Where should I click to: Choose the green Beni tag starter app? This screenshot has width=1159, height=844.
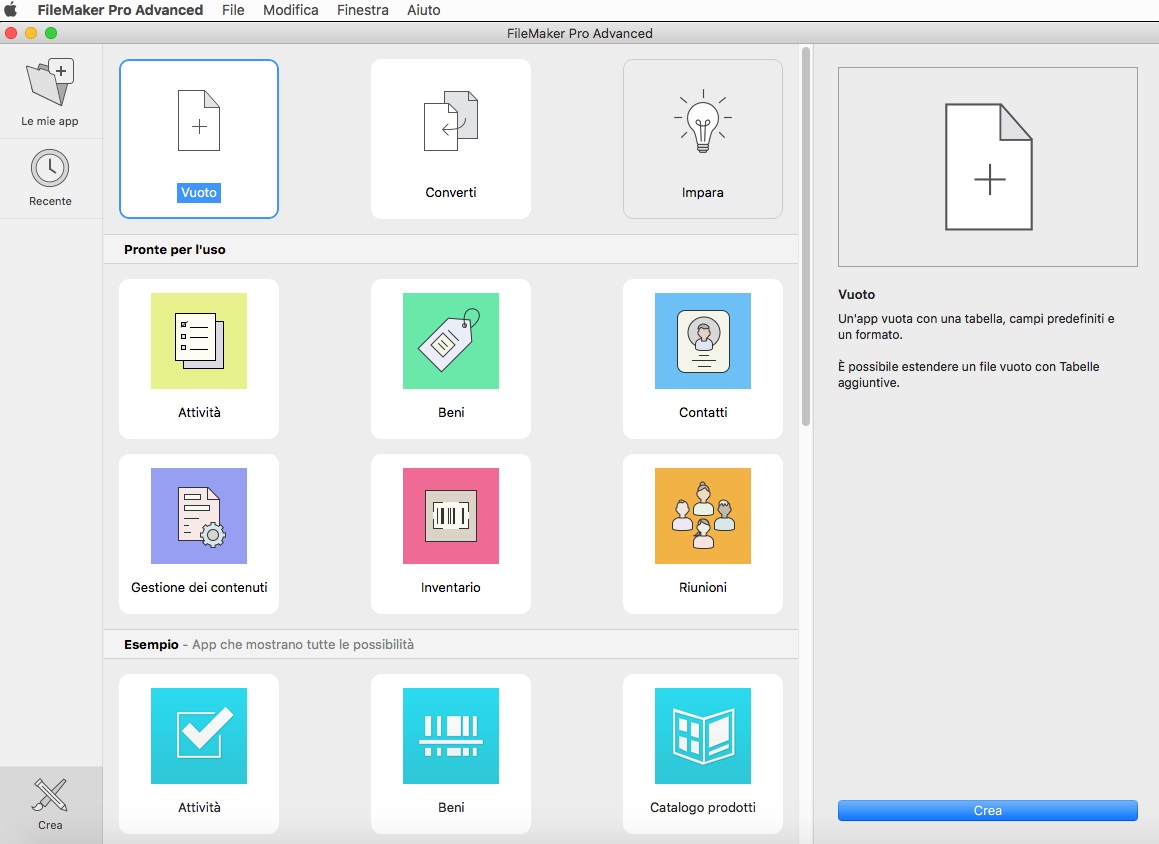point(451,358)
